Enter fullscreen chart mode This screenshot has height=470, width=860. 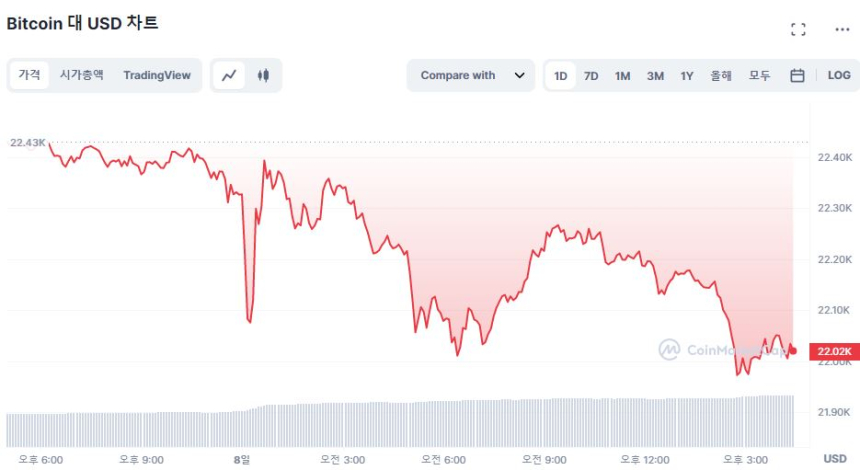[798, 30]
